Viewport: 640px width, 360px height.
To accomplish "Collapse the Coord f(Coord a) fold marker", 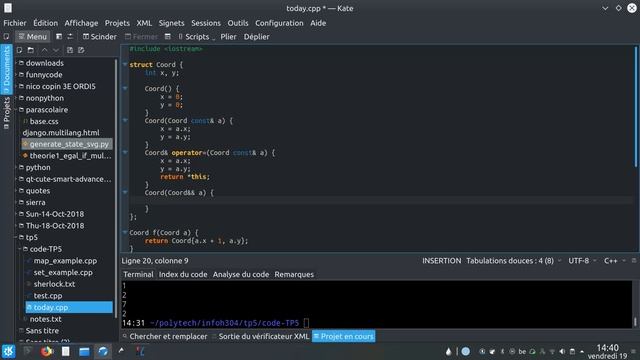I will click(x=125, y=232).
